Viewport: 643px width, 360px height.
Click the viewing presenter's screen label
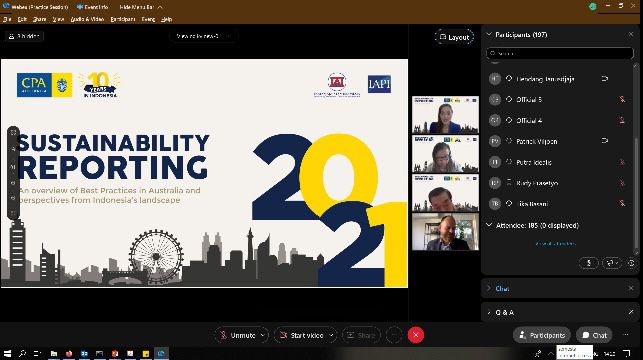pyautogui.click(x=203, y=36)
